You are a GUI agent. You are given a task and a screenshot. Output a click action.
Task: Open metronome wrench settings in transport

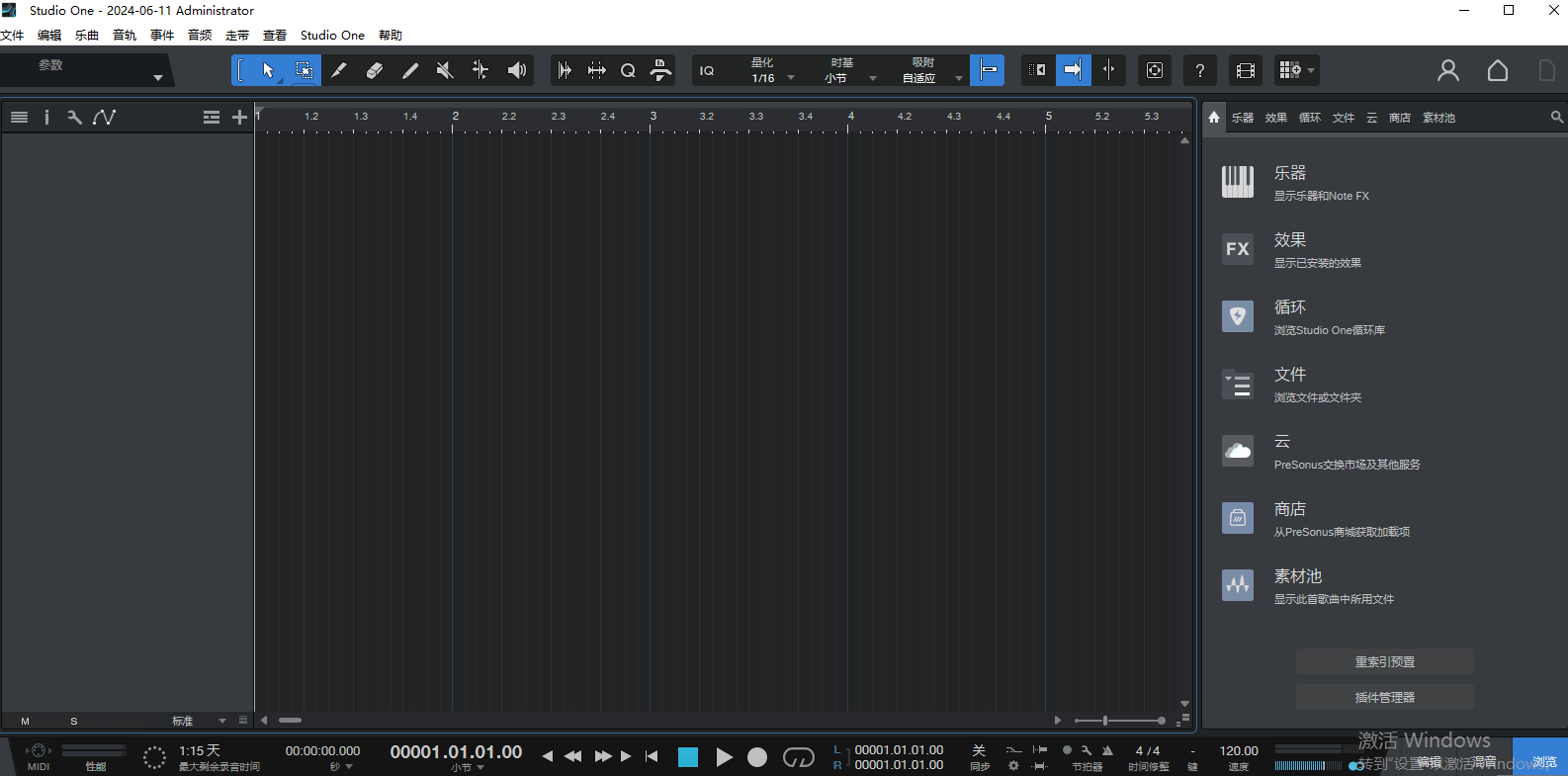tap(1087, 750)
